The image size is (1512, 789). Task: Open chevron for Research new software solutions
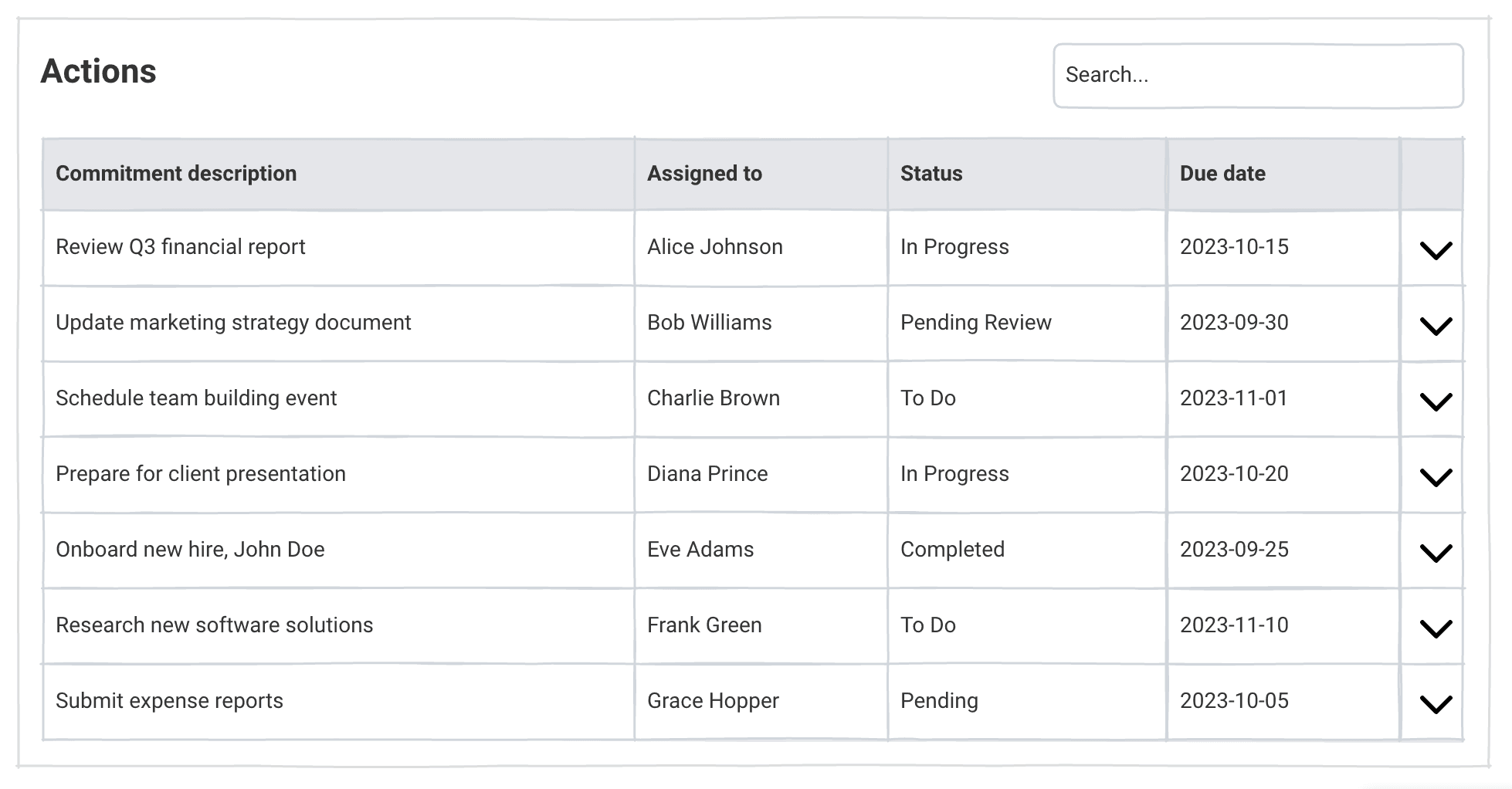pyautogui.click(x=1436, y=628)
